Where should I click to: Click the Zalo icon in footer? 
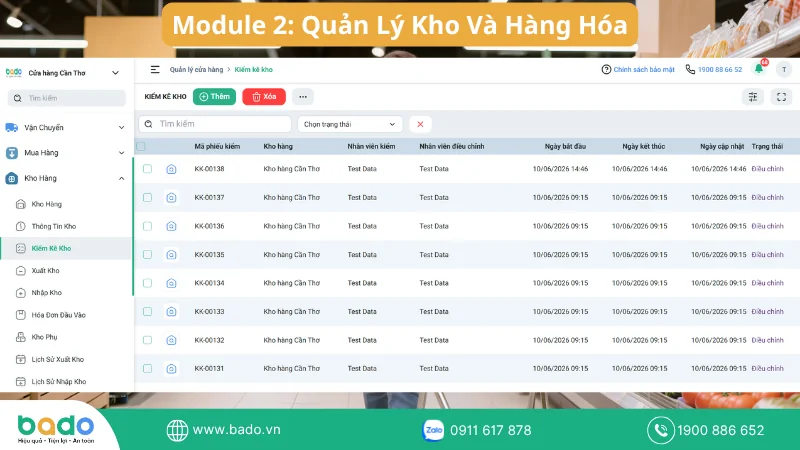(x=433, y=430)
